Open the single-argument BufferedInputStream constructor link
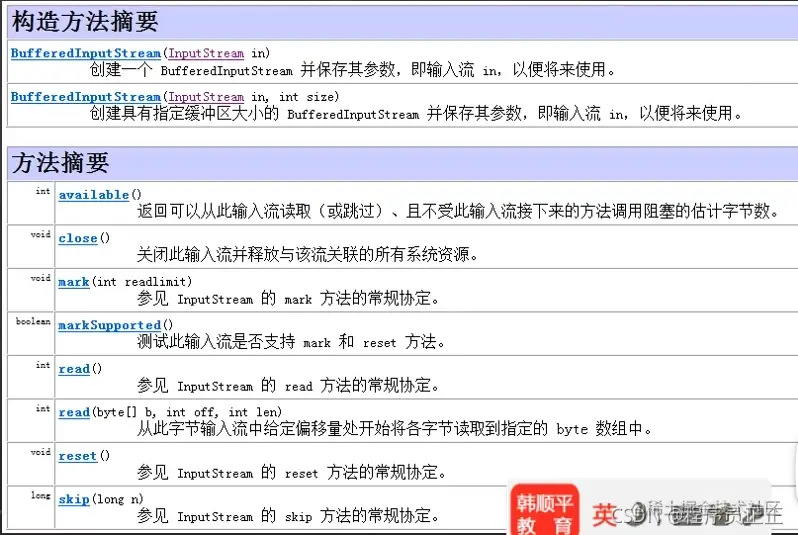The image size is (798, 535). pos(86,53)
